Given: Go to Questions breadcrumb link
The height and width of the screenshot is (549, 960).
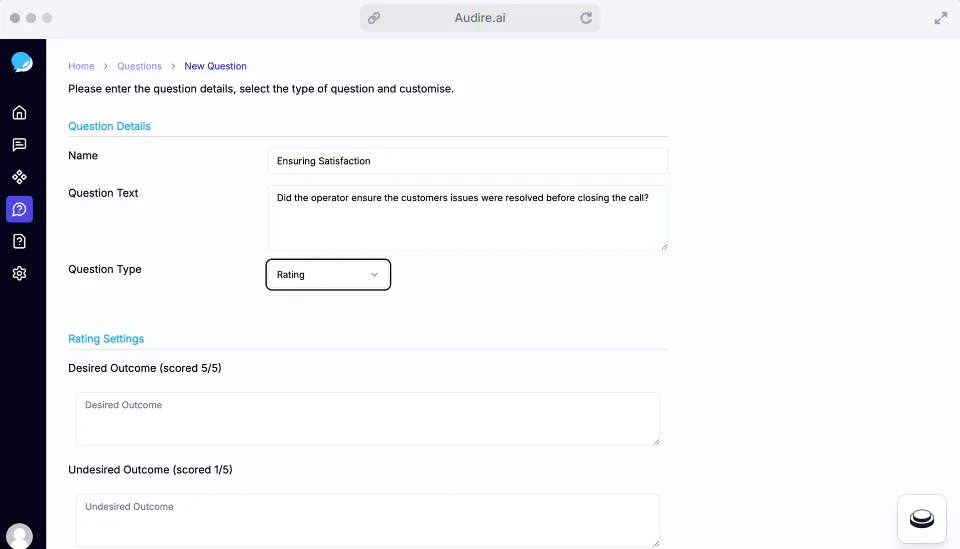Looking at the screenshot, I should tap(140, 66).
